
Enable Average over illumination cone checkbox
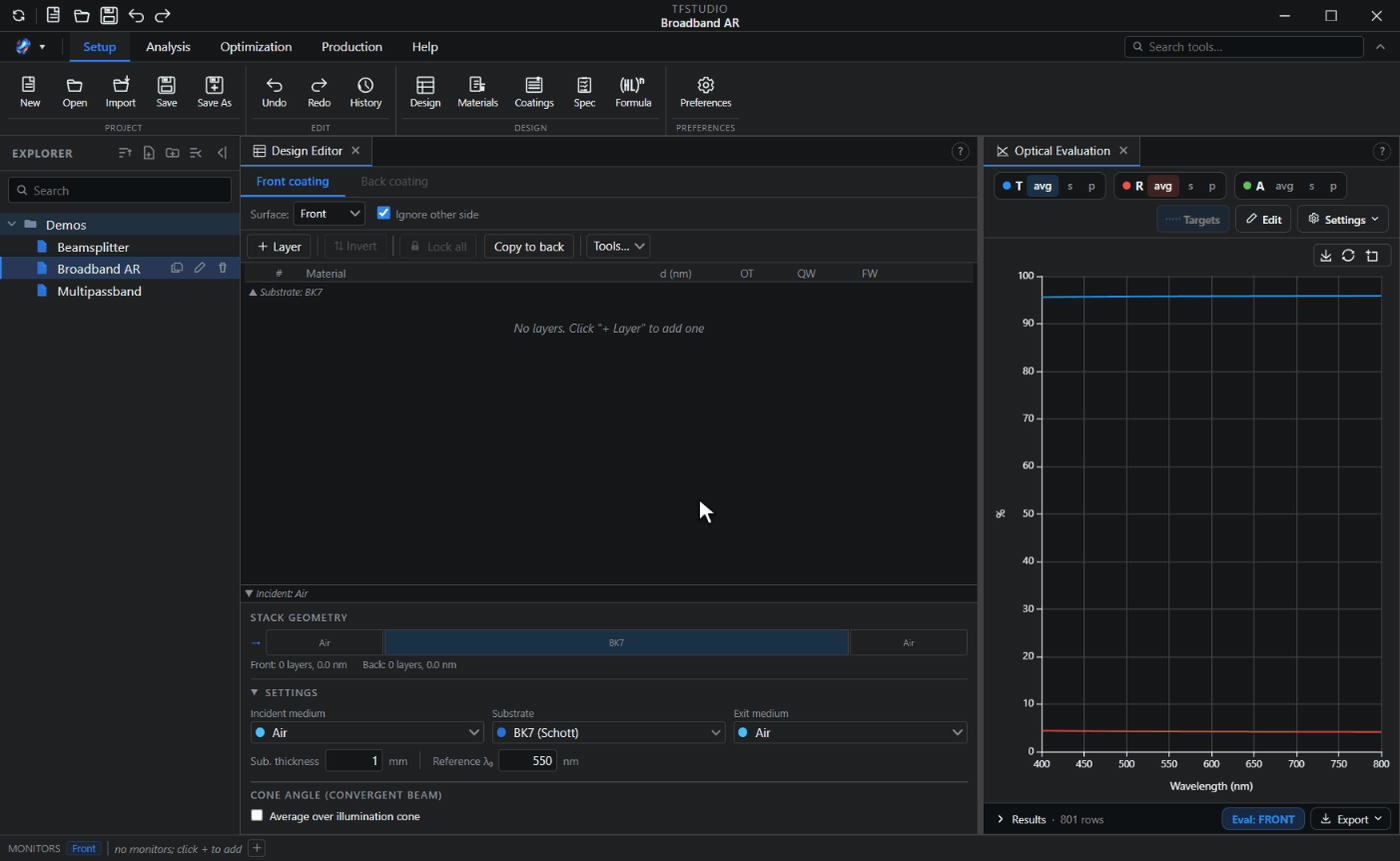pos(257,816)
